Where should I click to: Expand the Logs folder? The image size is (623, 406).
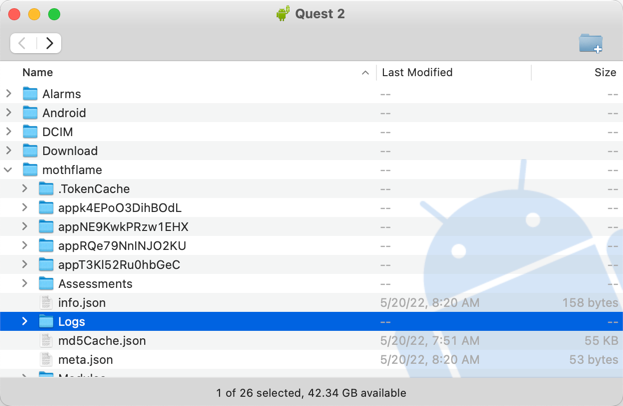click(25, 321)
